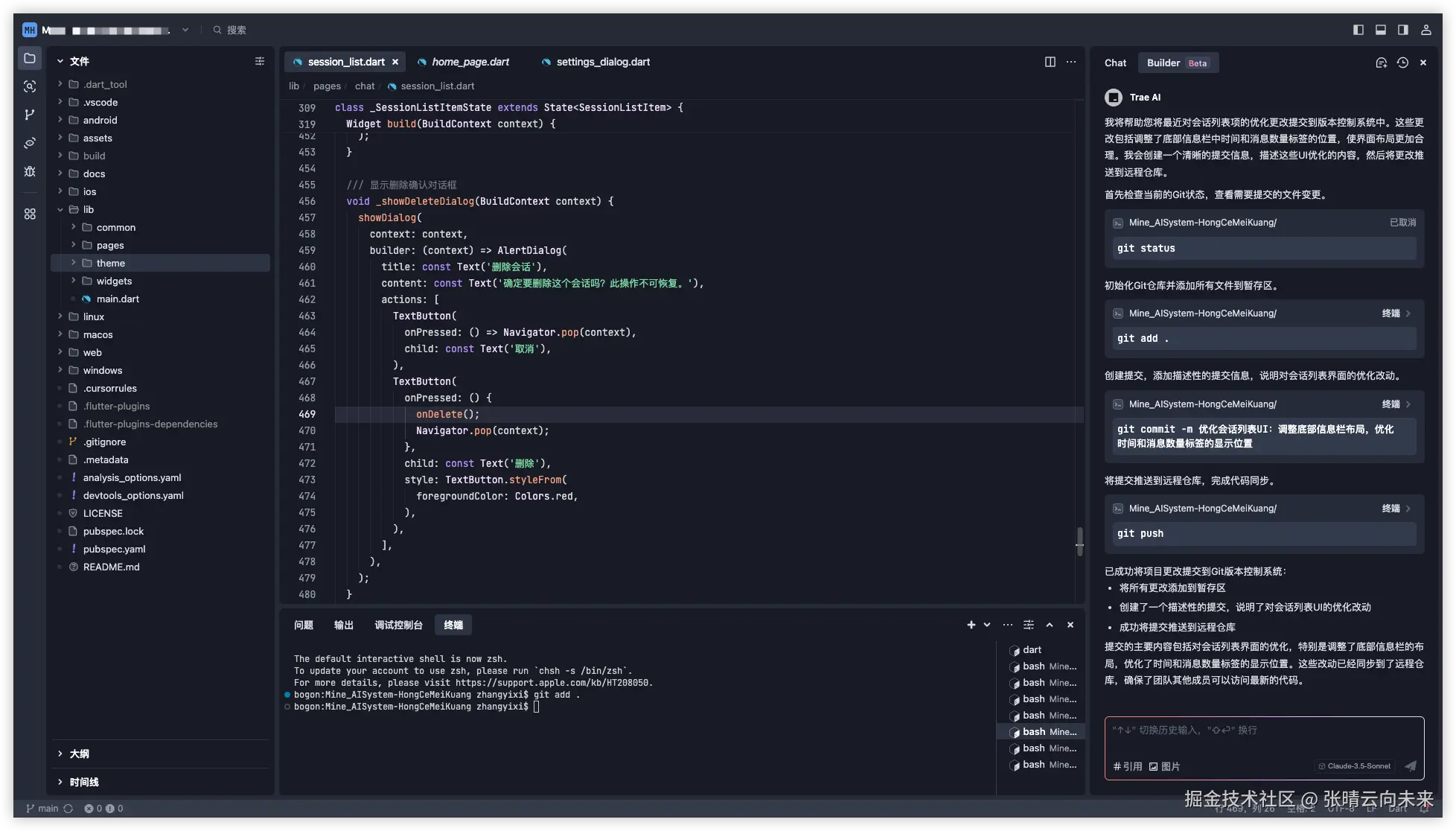Click the #引用 reference button
Screen dimensions: 1456x831
[1127, 766]
